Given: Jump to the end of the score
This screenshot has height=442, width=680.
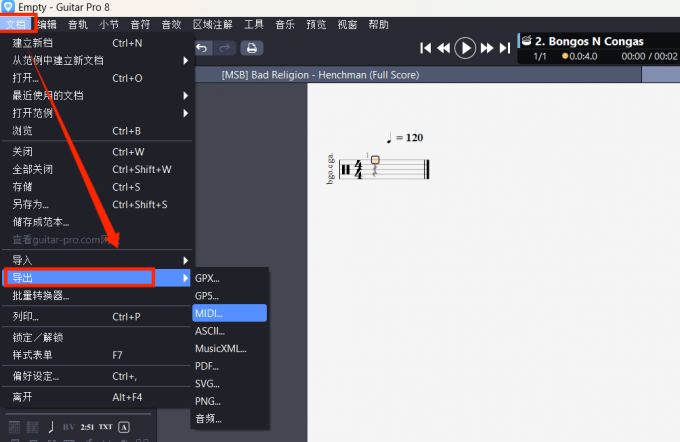Looking at the screenshot, I should 505,47.
